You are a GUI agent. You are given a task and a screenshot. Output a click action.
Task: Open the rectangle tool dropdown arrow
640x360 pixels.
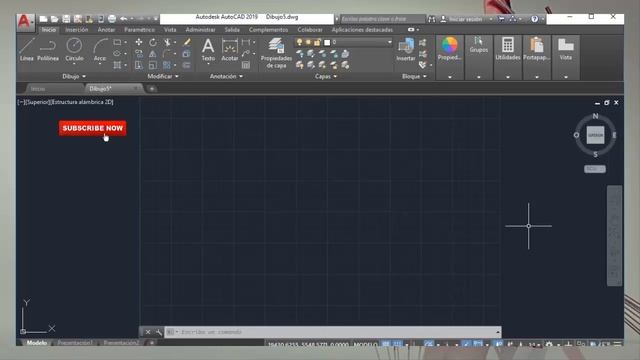tap(125, 42)
